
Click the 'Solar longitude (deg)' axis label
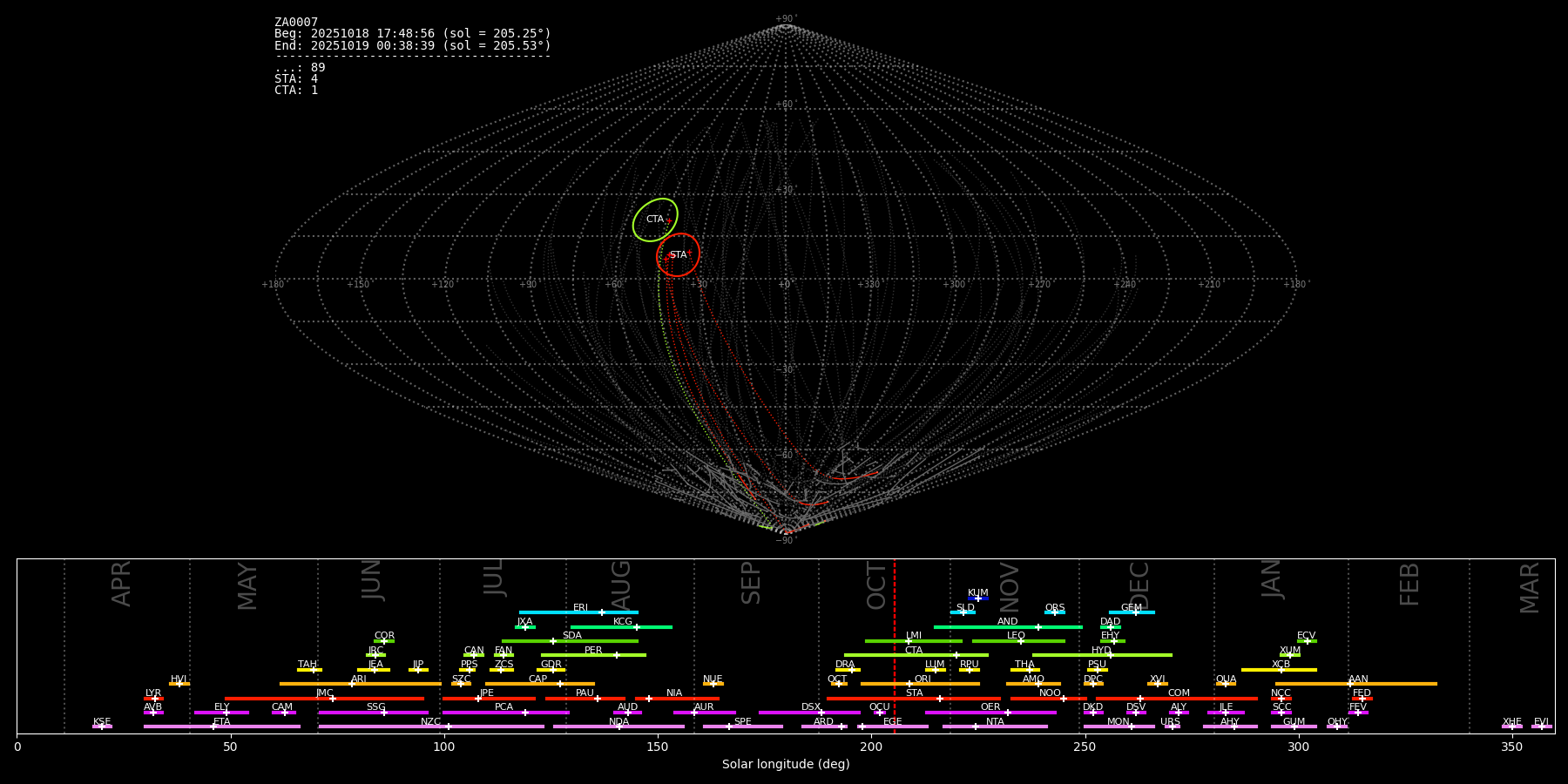click(x=786, y=764)
